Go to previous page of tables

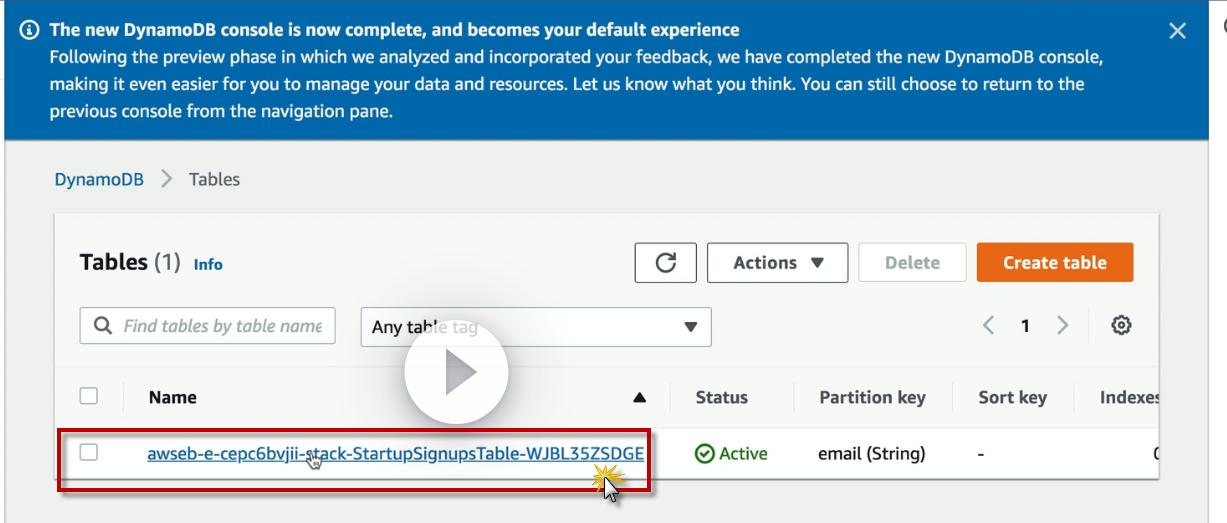pos(989,326)
